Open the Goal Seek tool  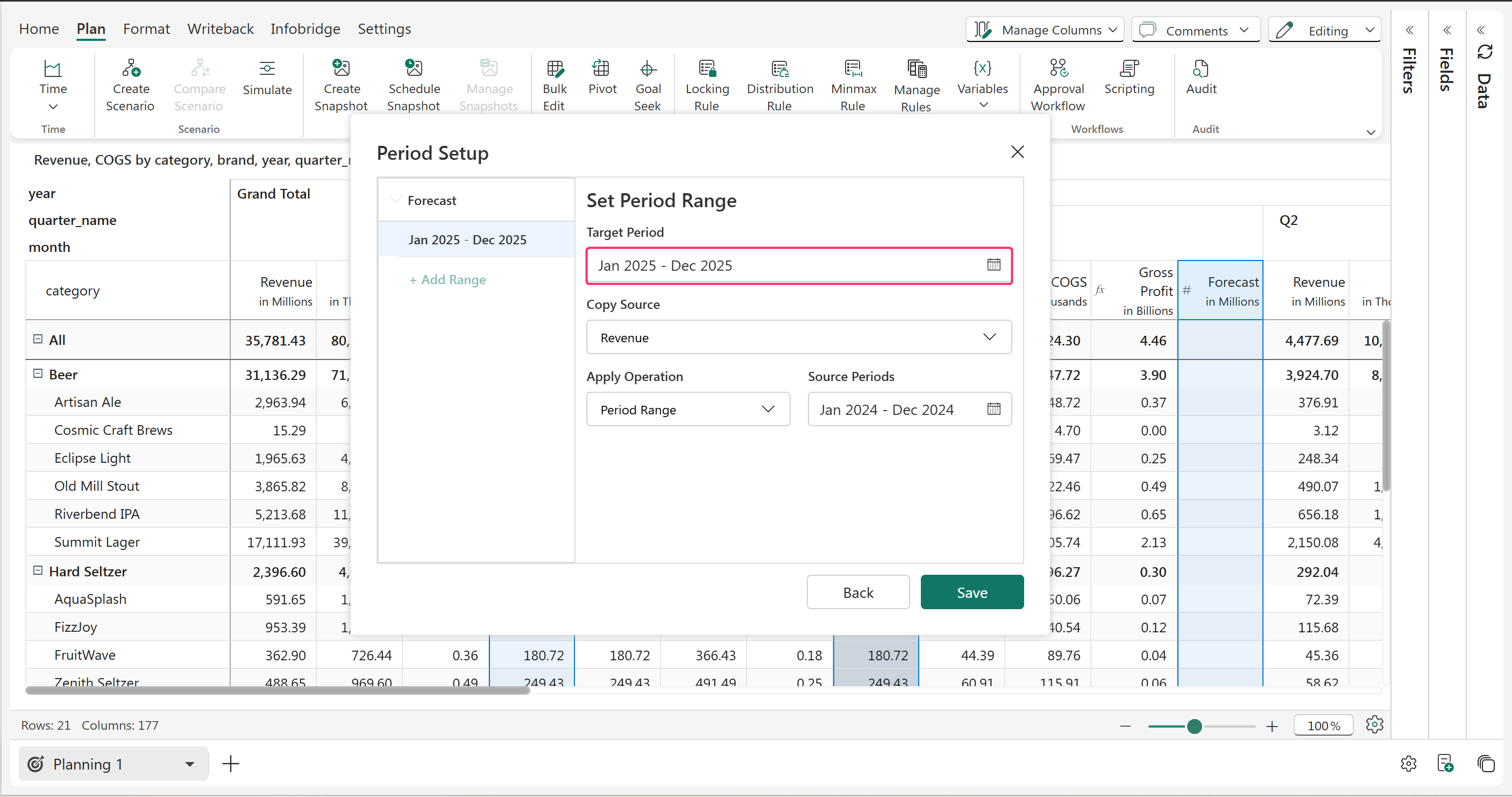[648, 69]
